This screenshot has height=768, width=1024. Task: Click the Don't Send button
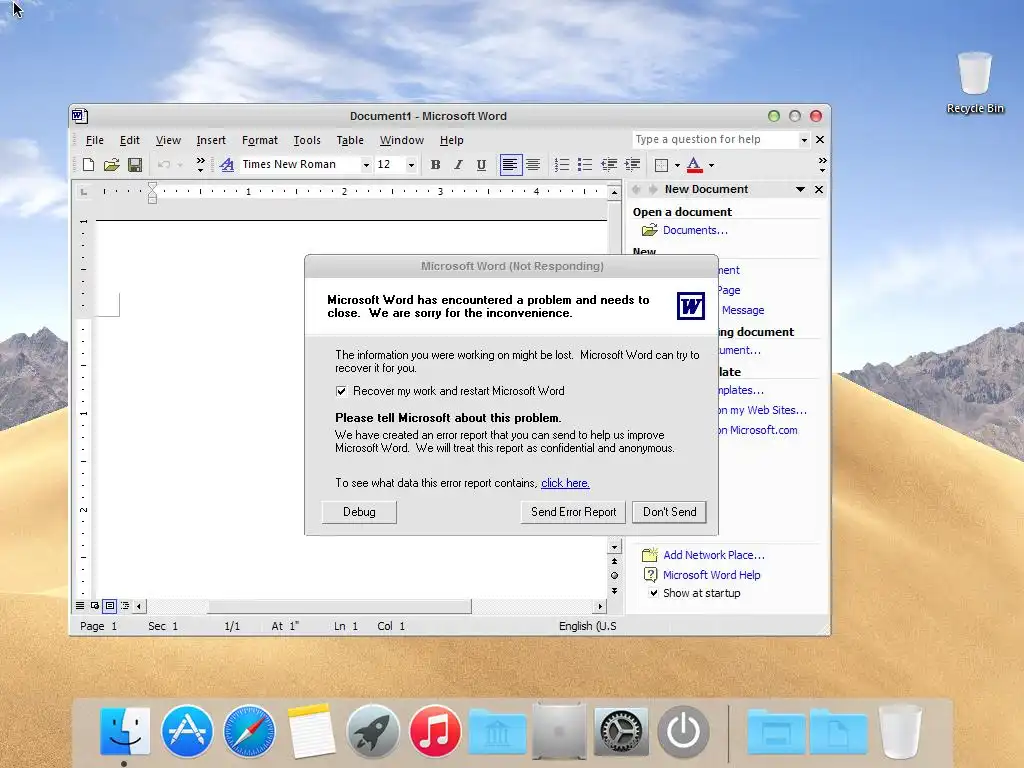[x=669, y=512]
